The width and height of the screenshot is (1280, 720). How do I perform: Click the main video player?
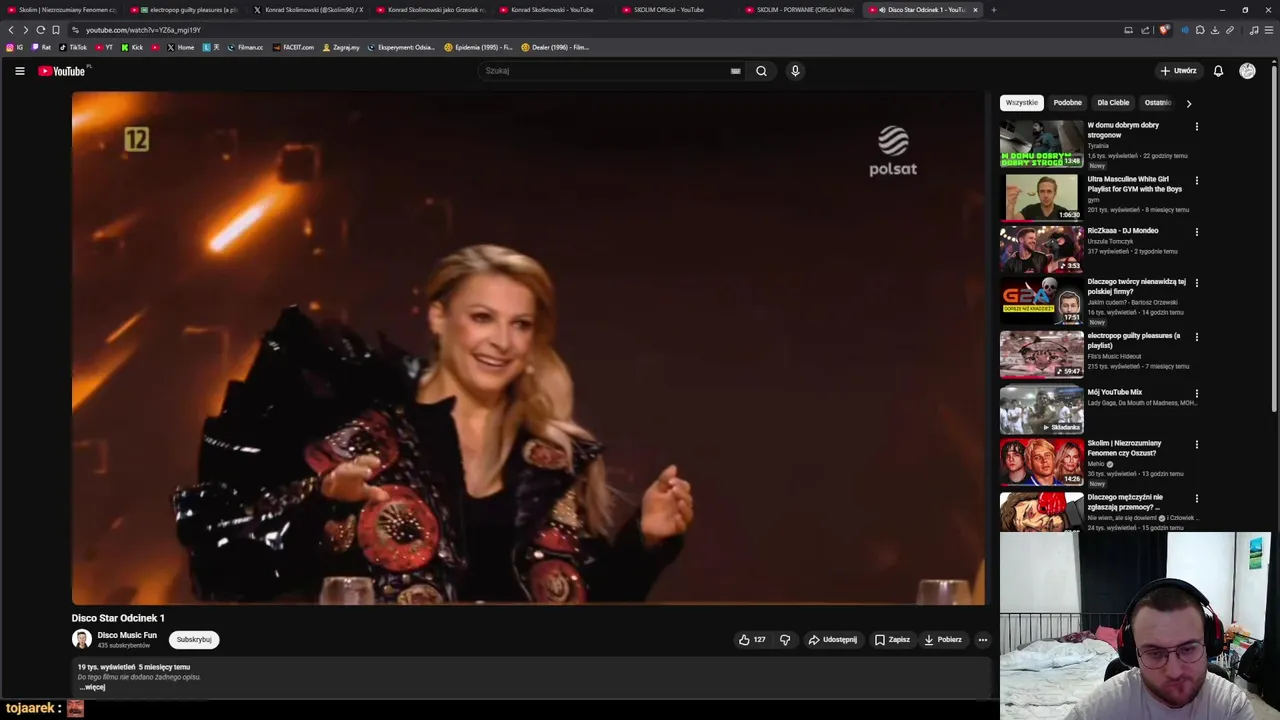(528, 348)
